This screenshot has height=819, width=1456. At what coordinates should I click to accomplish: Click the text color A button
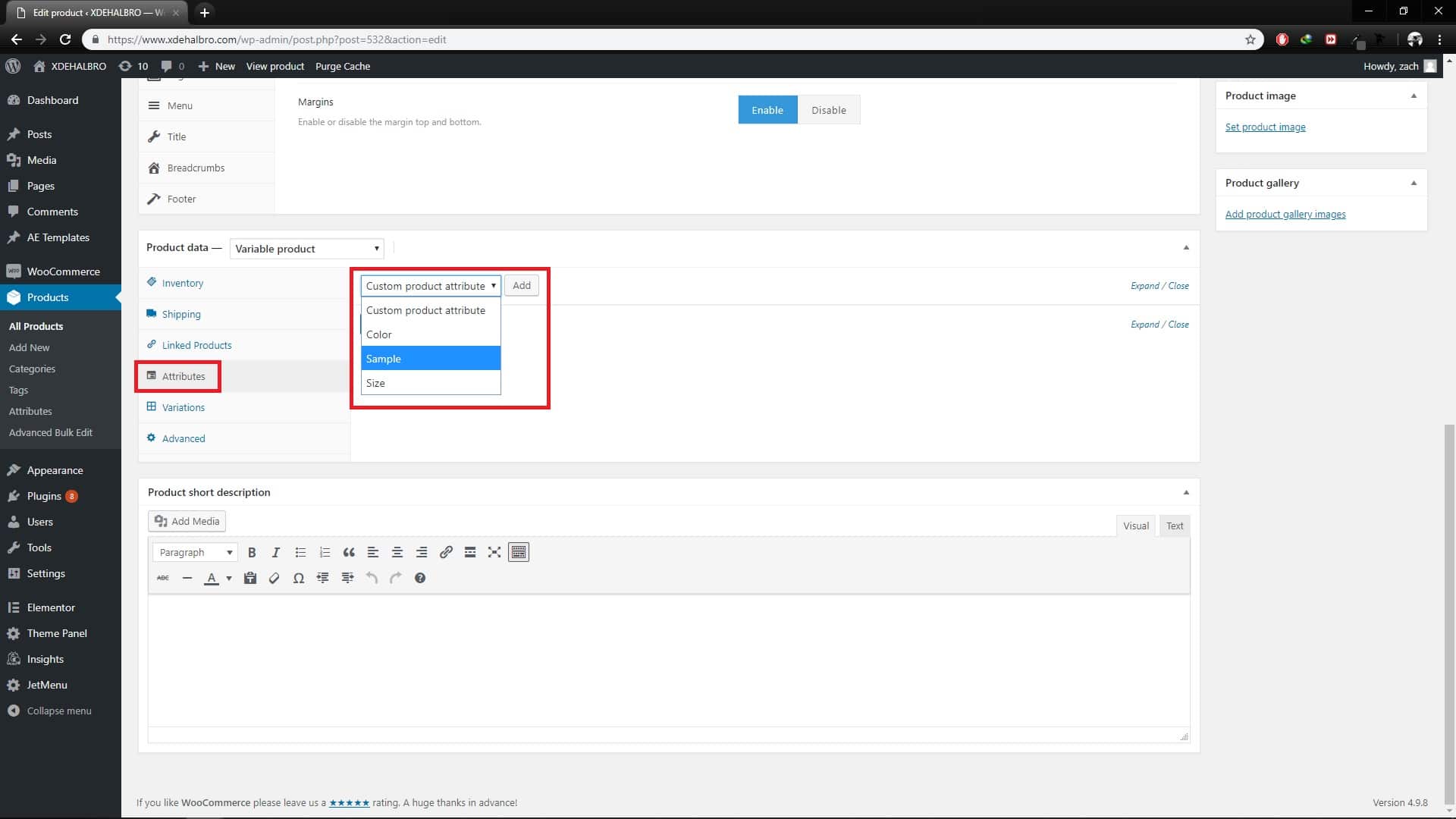[212, 578]
